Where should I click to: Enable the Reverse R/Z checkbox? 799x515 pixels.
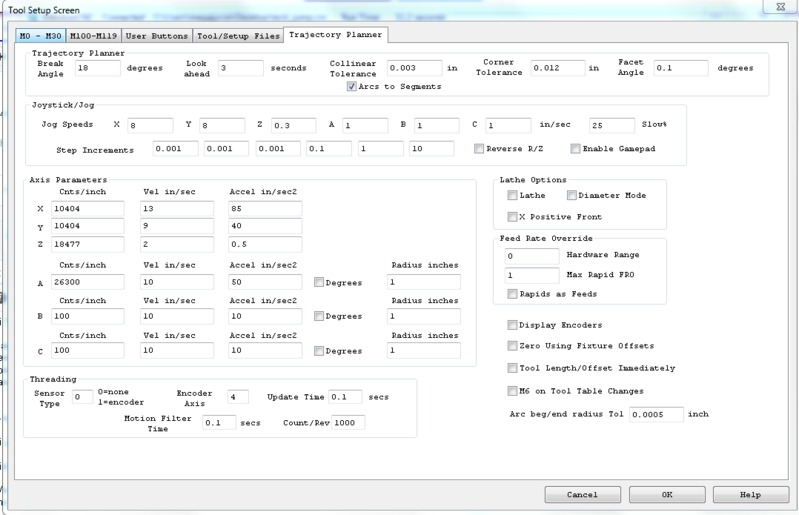point(481,149)
